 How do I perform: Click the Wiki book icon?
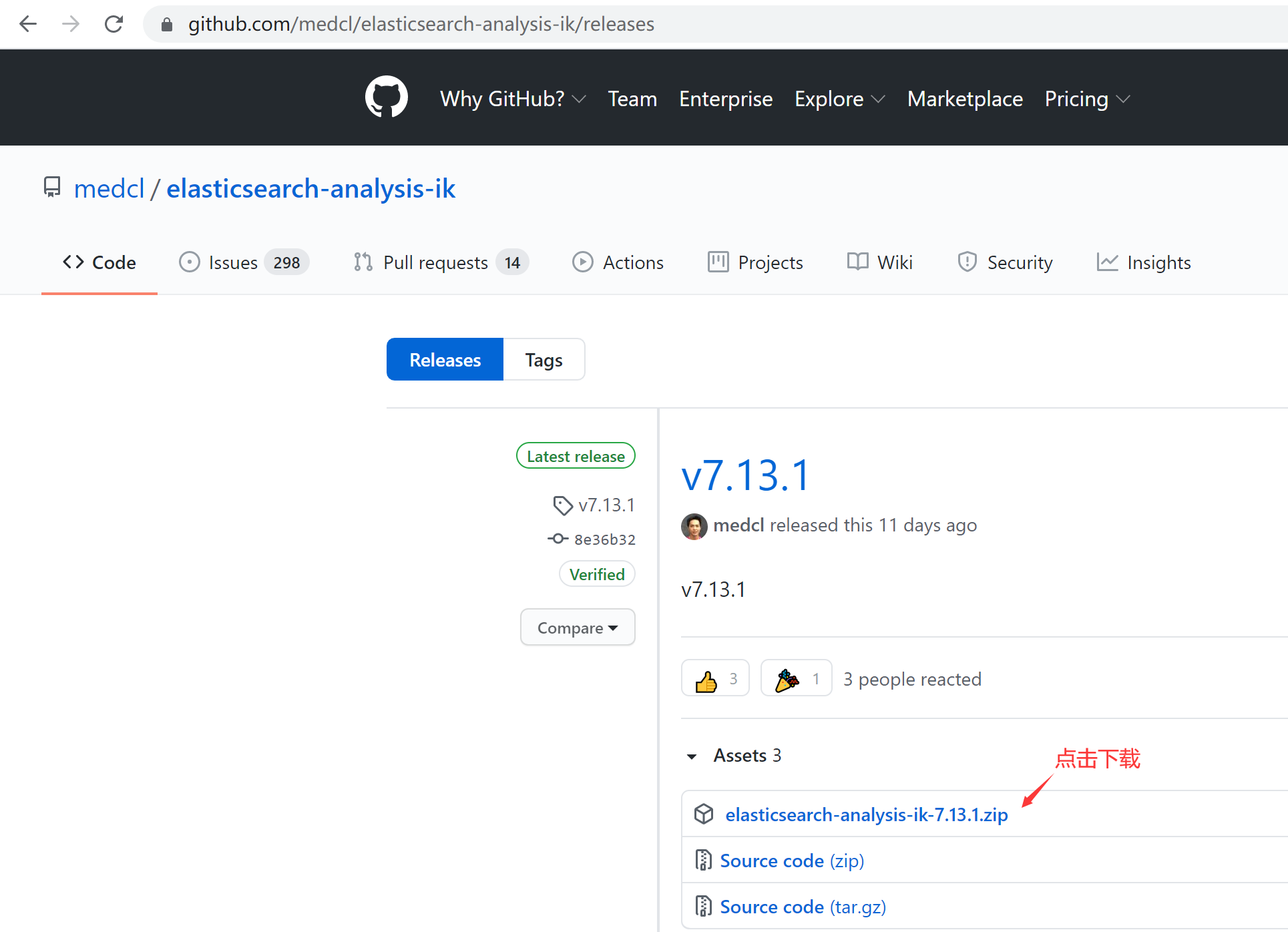click(x=857, y=261)
